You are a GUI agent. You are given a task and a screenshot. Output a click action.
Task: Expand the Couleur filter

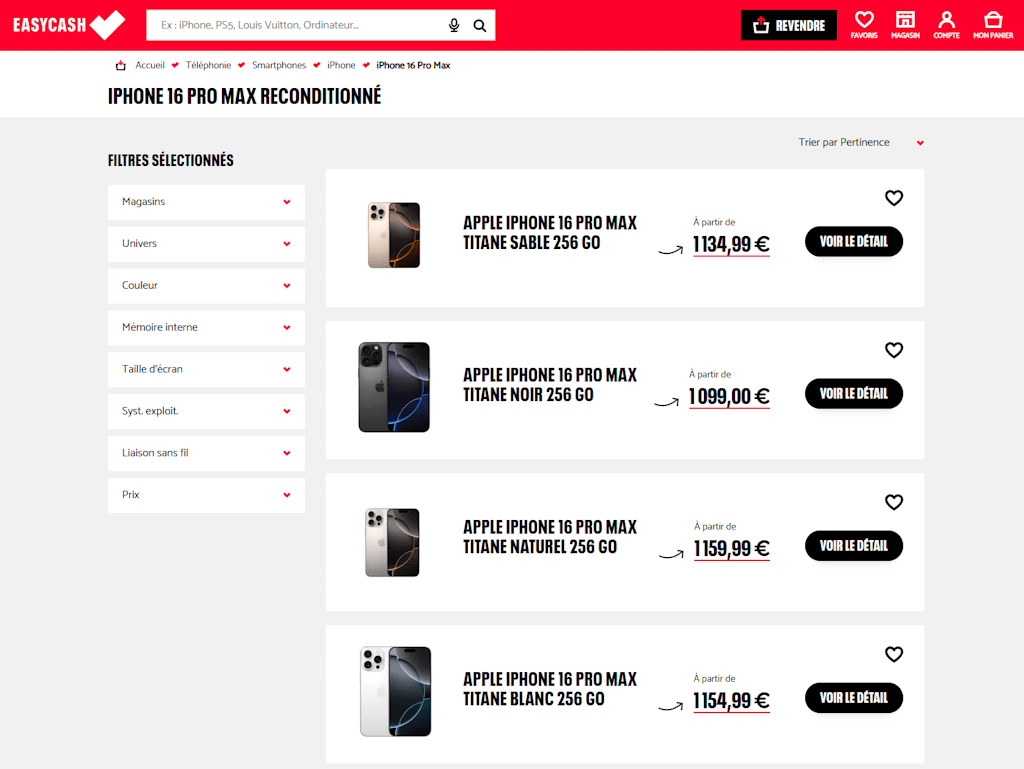(206, 285)
